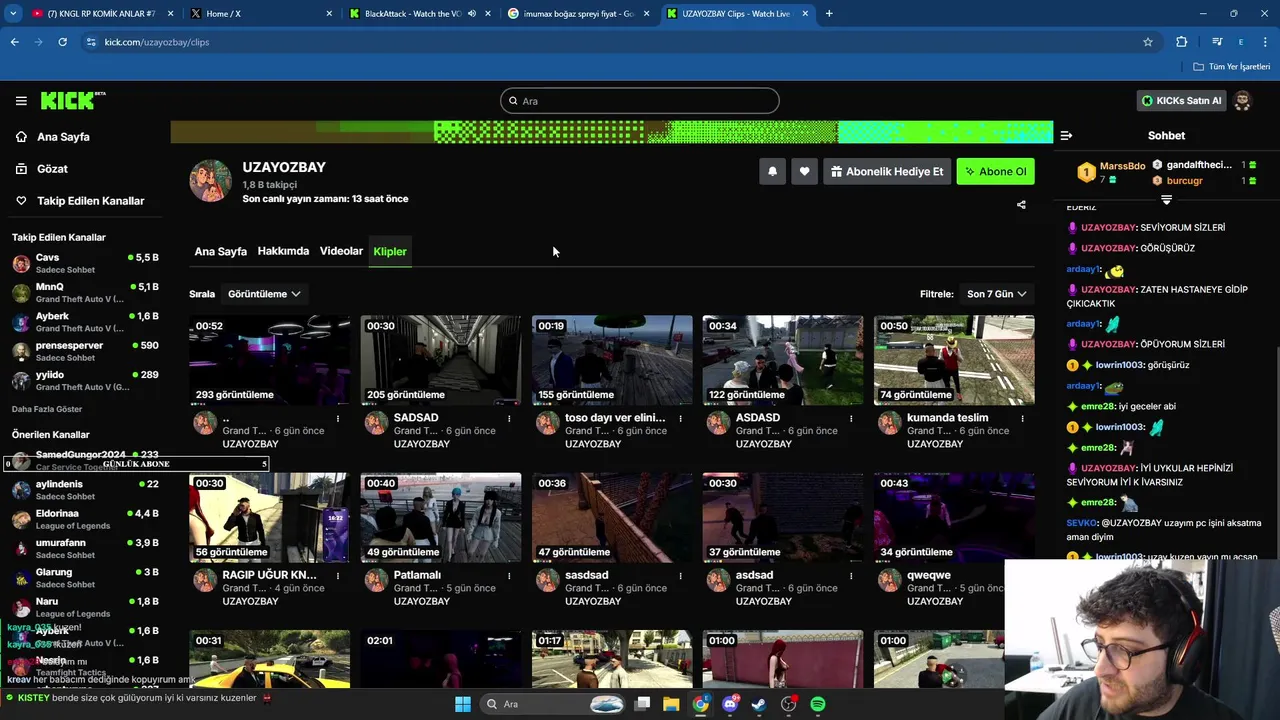The image size is (1280, 720).
Task: Switch to the Videolar tab
Action: (x=341, y=251)
